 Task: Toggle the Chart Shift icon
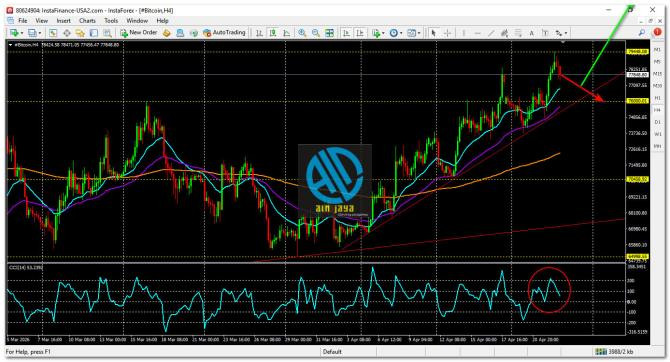(x=360, y=32)
